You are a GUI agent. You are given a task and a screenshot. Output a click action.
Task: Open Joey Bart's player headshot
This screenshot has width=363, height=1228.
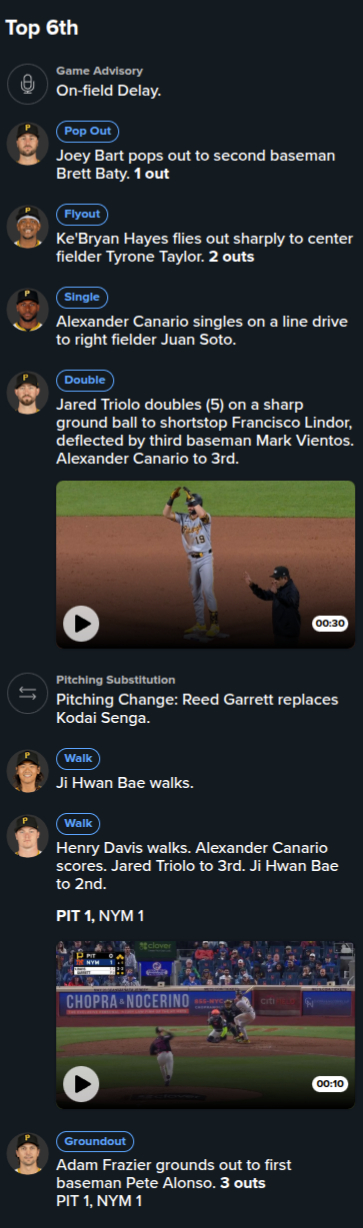(x=28, y=143)
